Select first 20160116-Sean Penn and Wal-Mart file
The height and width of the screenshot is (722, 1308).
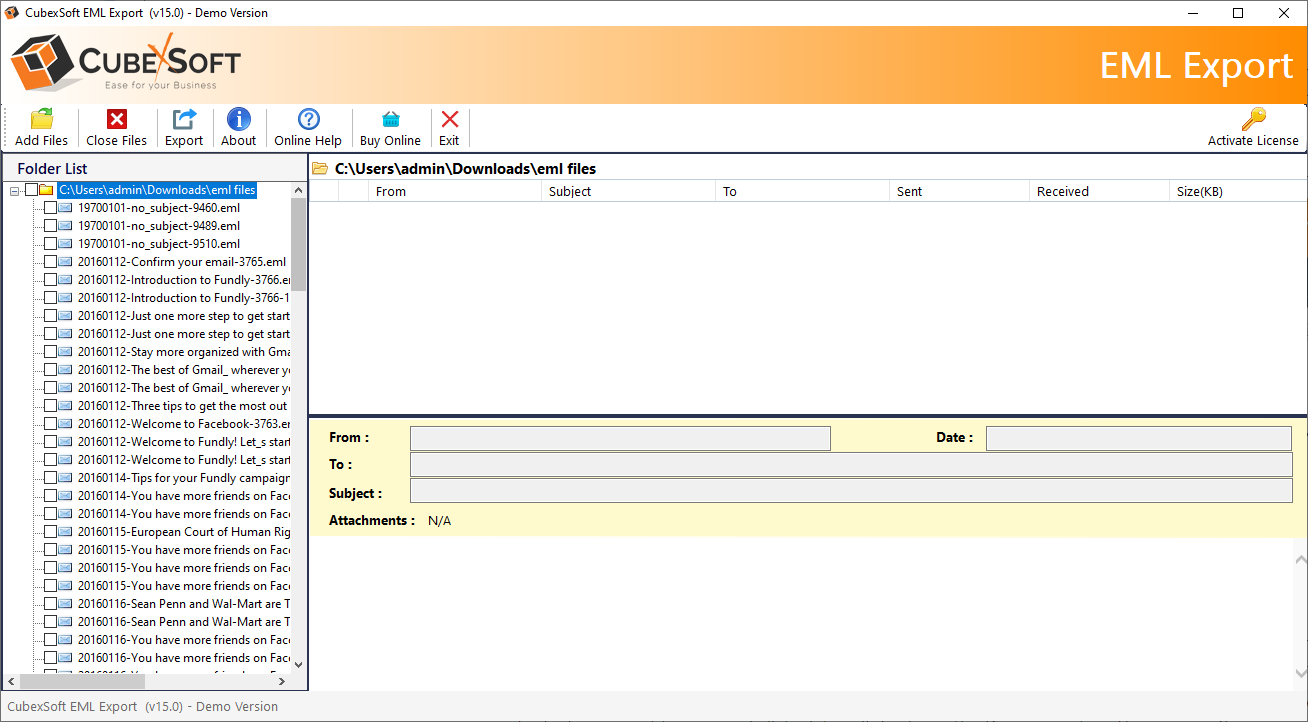(183, 604)
